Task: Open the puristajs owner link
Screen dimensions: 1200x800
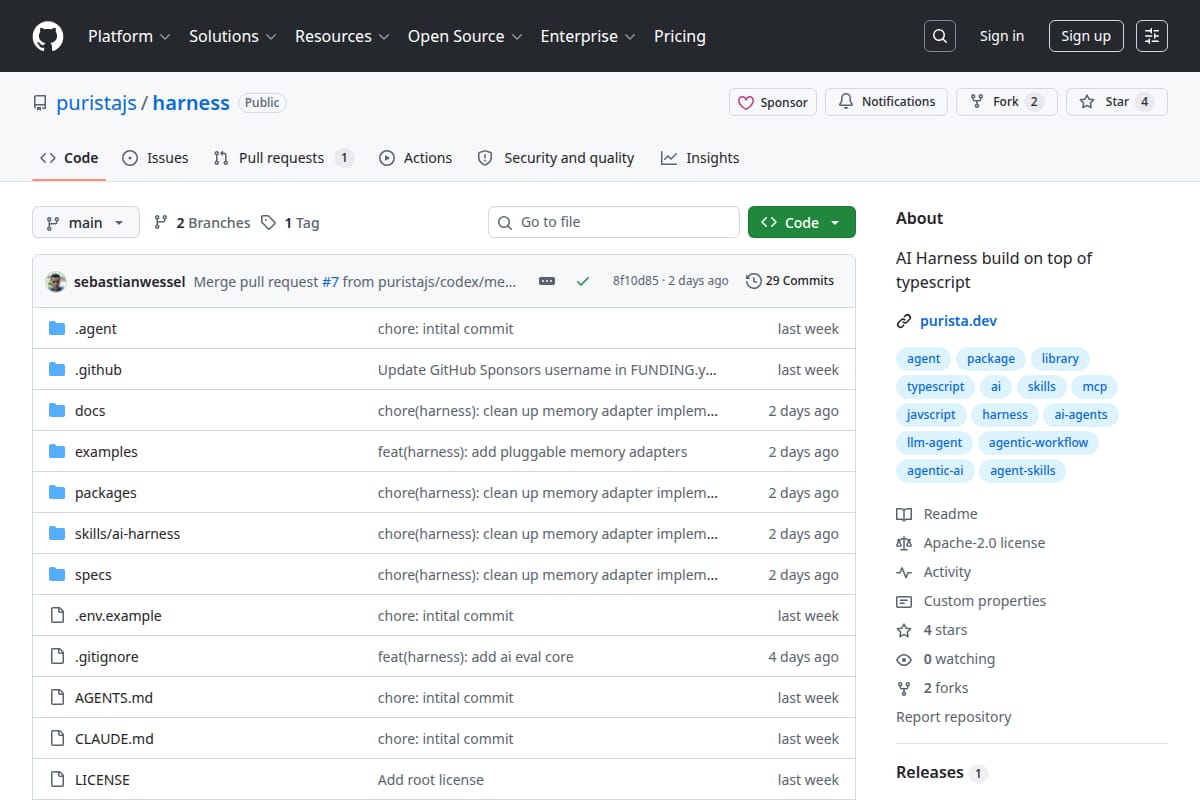Action: 96,103
